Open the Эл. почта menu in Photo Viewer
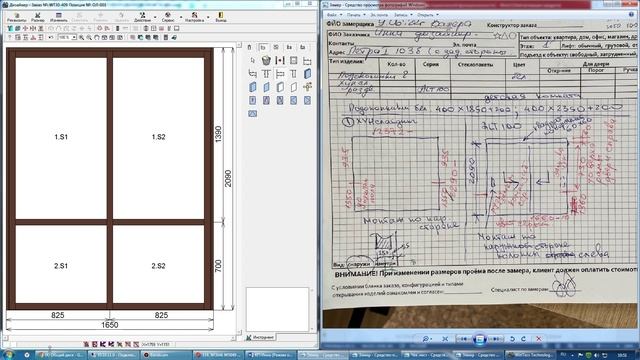Screen dimensions: 640x360 click(379, 15)
